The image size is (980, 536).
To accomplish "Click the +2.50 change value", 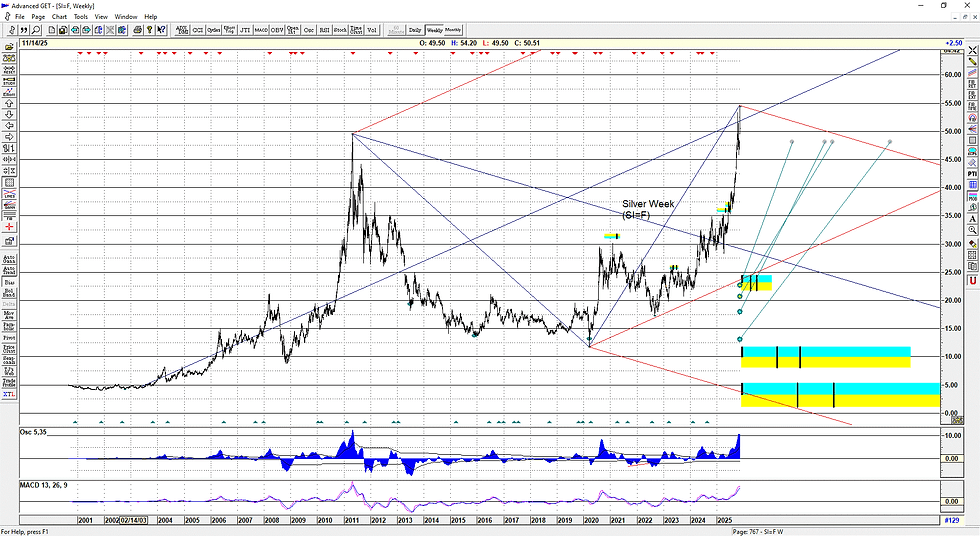I will click(954, 43).
